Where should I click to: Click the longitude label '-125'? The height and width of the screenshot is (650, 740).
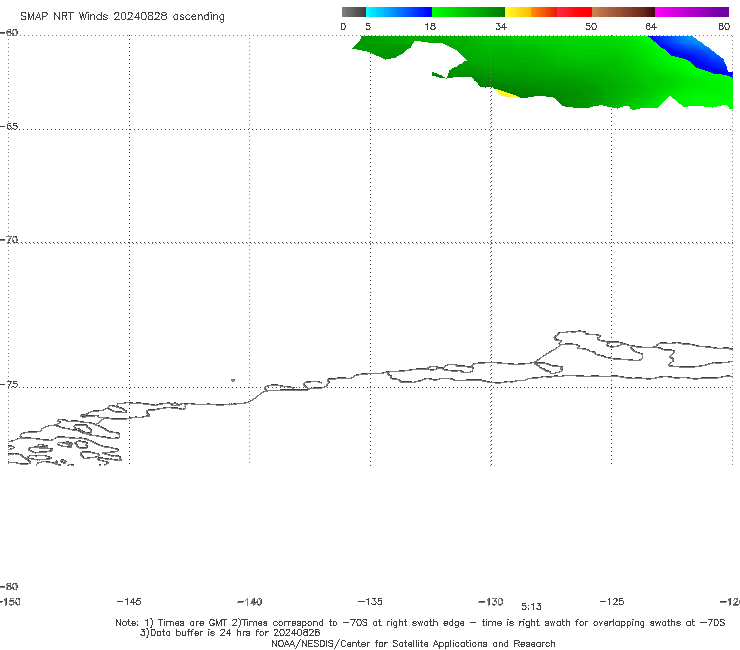612,601
